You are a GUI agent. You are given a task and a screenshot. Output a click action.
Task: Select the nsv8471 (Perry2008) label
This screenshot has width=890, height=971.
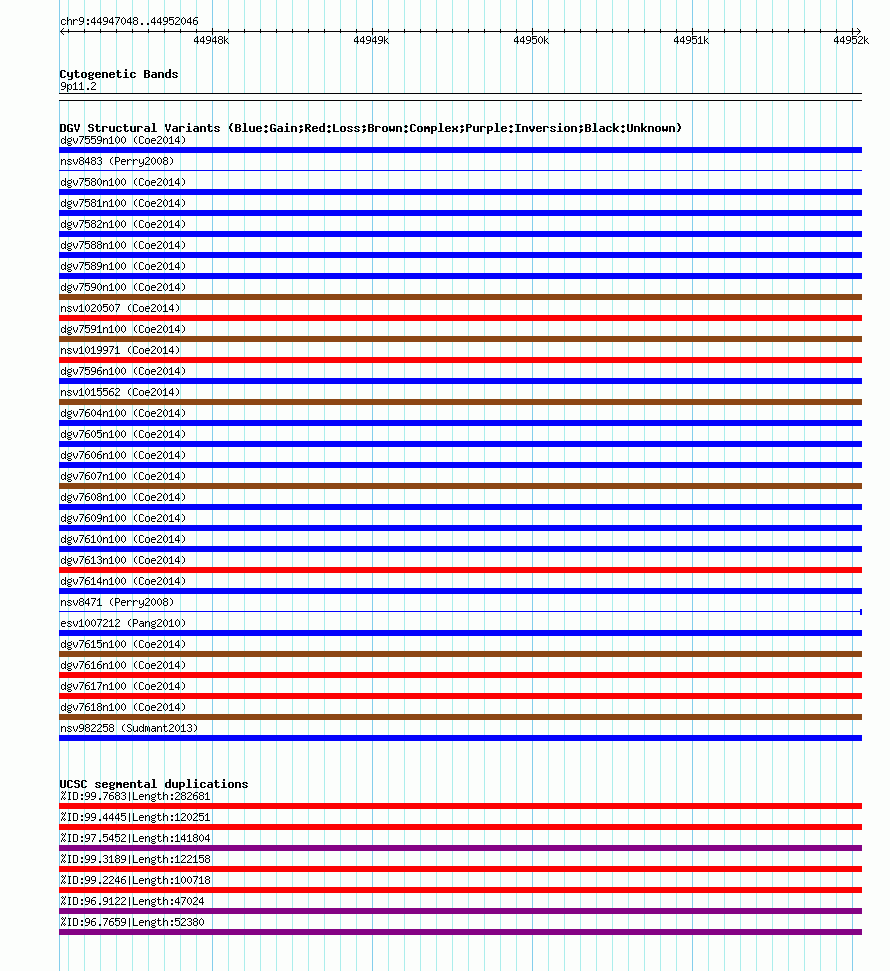point(117,604)
